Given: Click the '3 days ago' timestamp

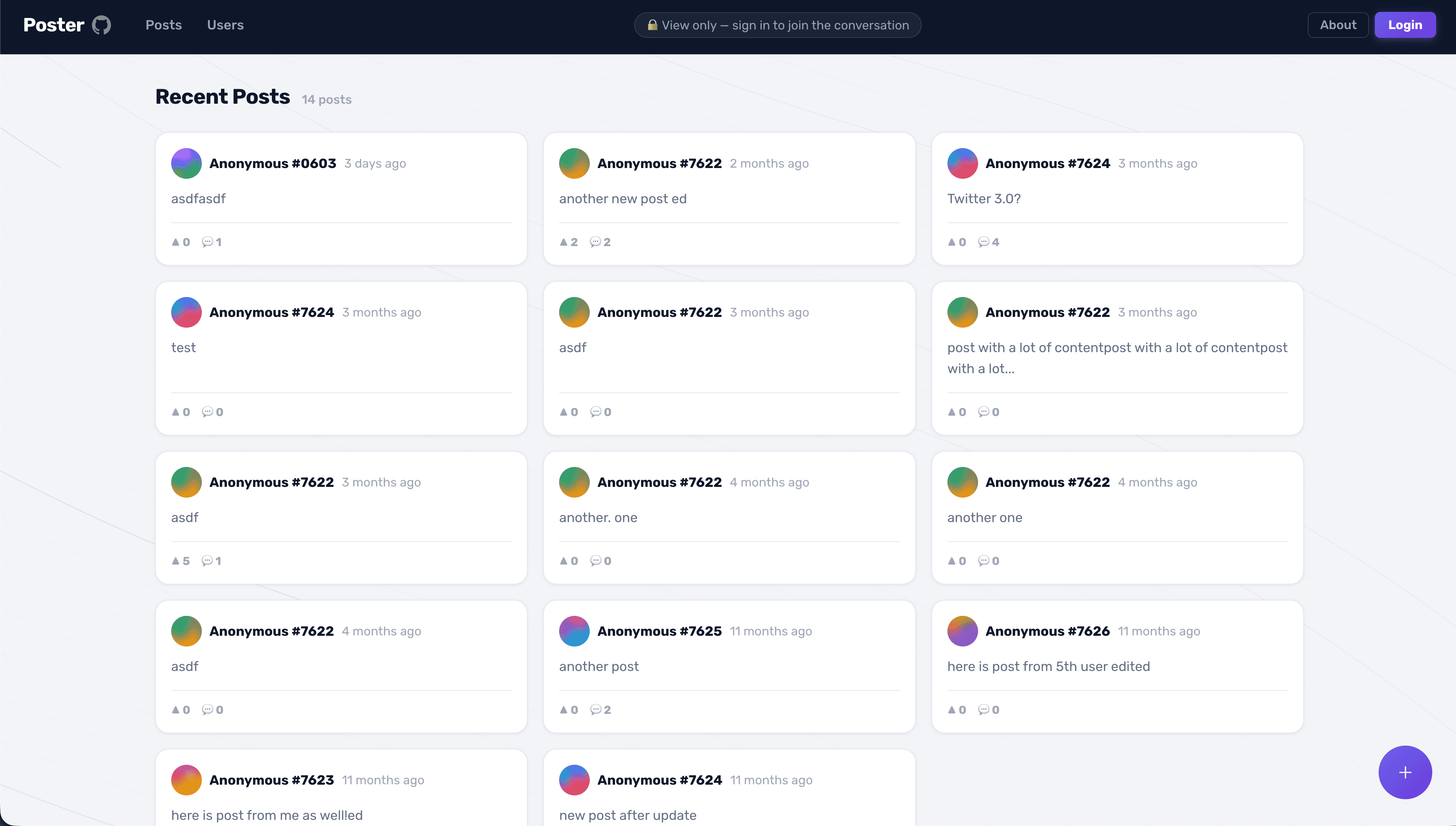Looking at the screenshot, I should point(375,163).
